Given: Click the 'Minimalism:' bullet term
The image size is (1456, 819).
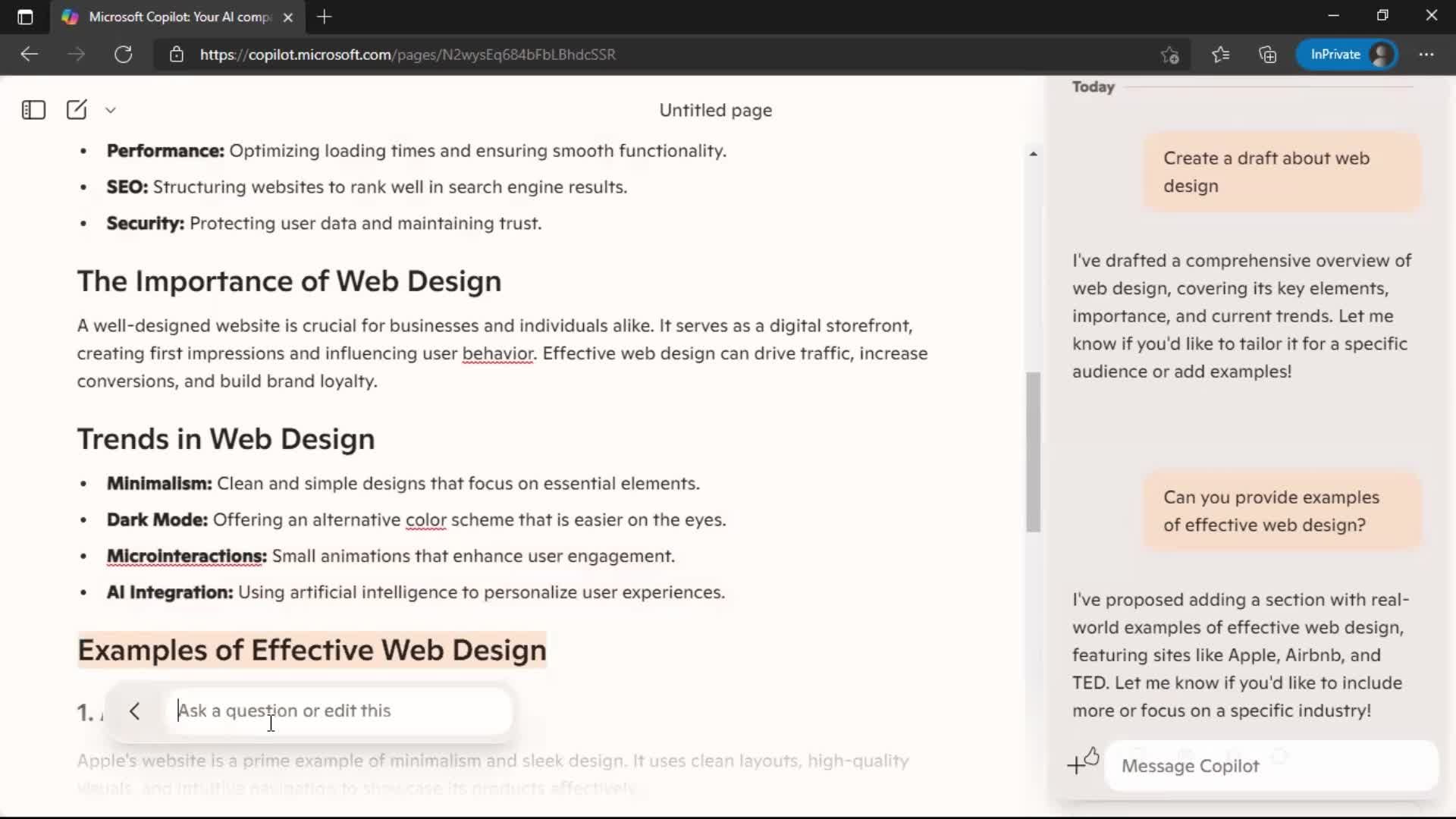Looking at the screenshot, I should coord(159,484).
